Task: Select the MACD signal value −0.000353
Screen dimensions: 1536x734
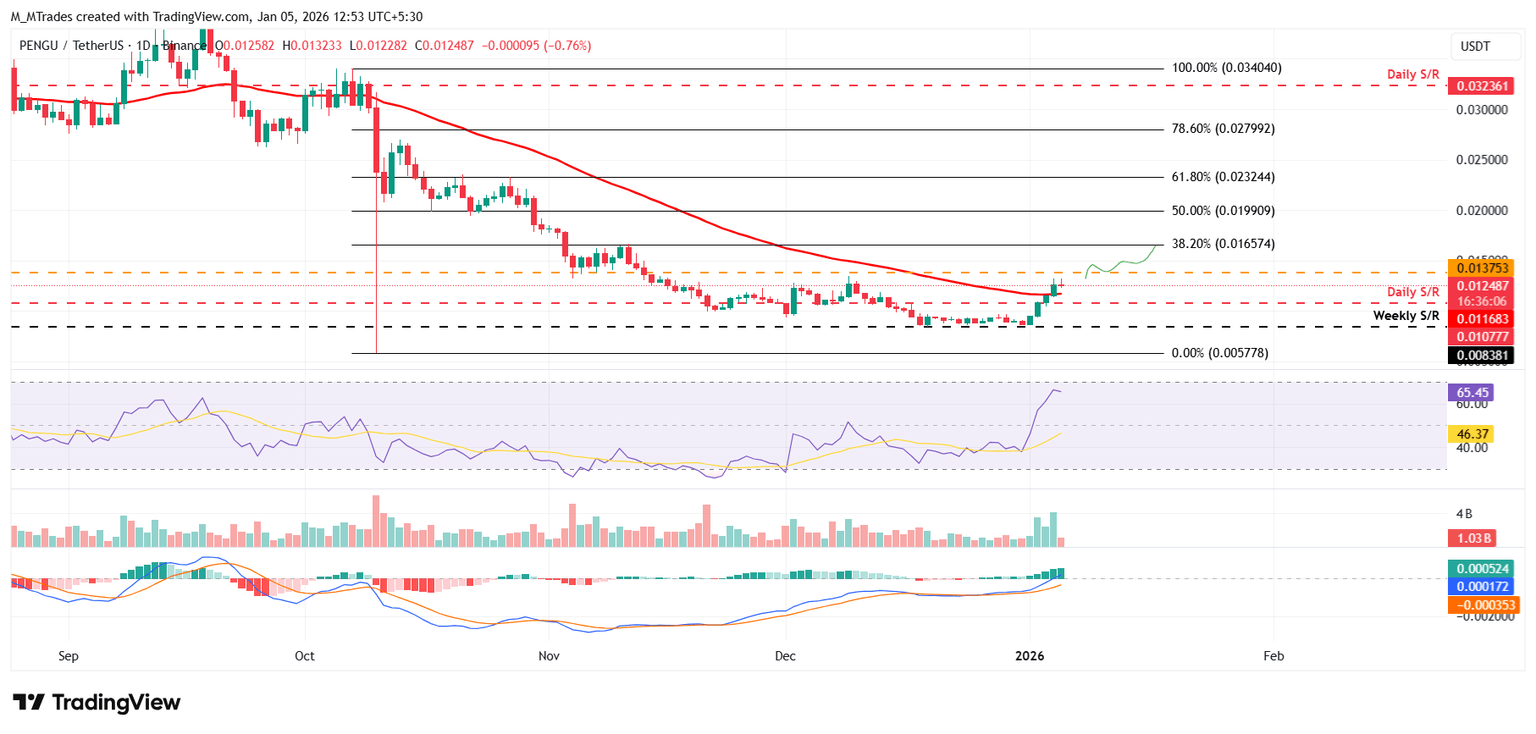Action: tap(1481, 605)
